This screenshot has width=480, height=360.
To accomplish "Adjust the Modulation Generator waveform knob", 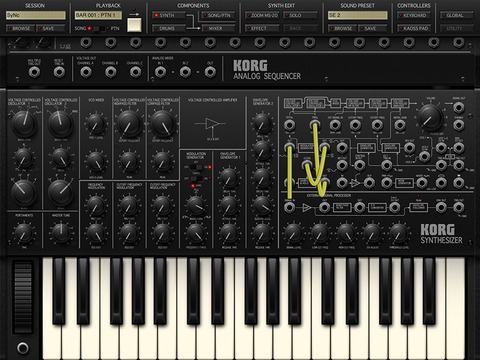I will [196, 206].
